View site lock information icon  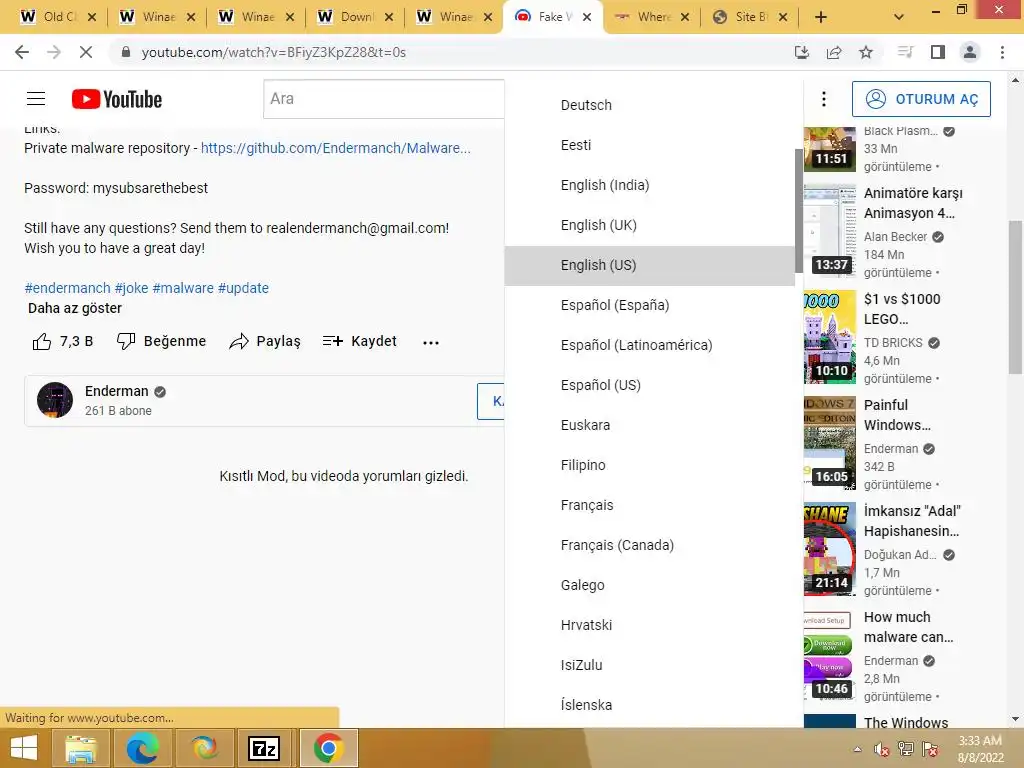coord(126,52)
